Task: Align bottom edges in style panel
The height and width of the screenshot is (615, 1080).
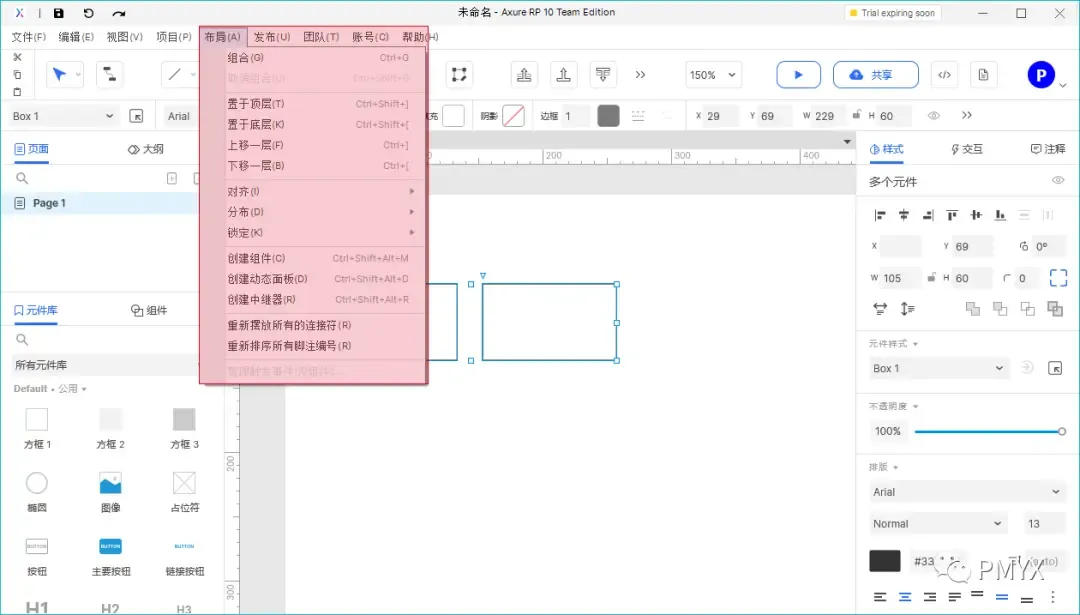Action: [1000, 216]
